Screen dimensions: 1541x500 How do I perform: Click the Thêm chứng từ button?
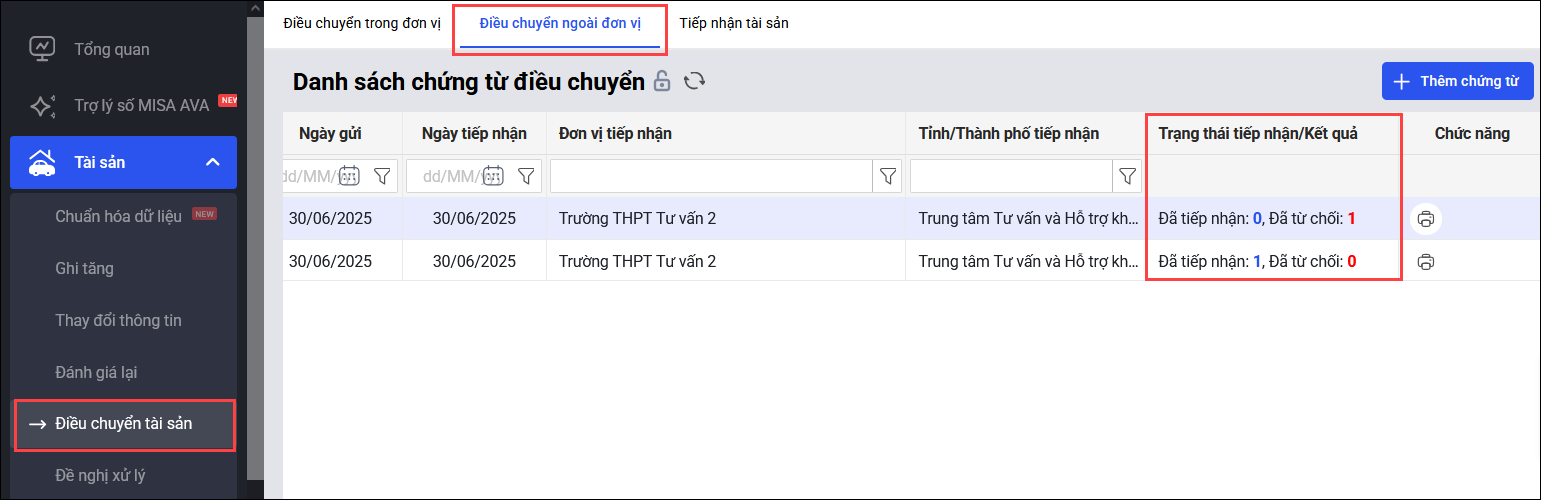click(1457, 81)
